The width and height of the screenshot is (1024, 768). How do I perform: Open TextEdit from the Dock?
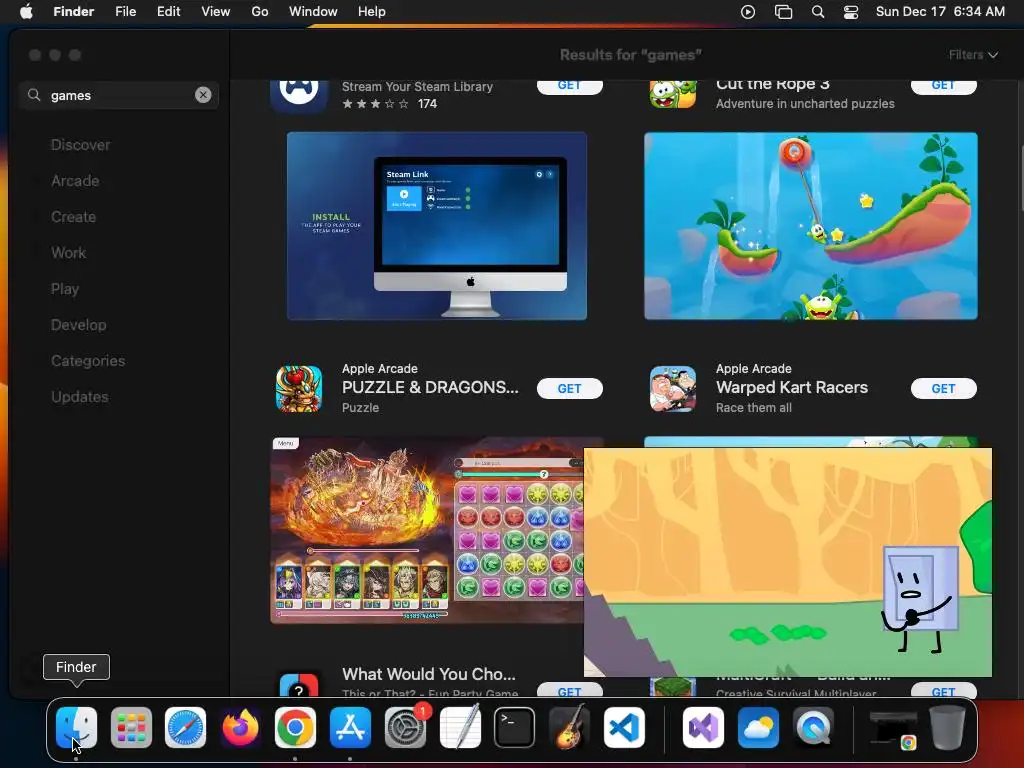point(460,727)
